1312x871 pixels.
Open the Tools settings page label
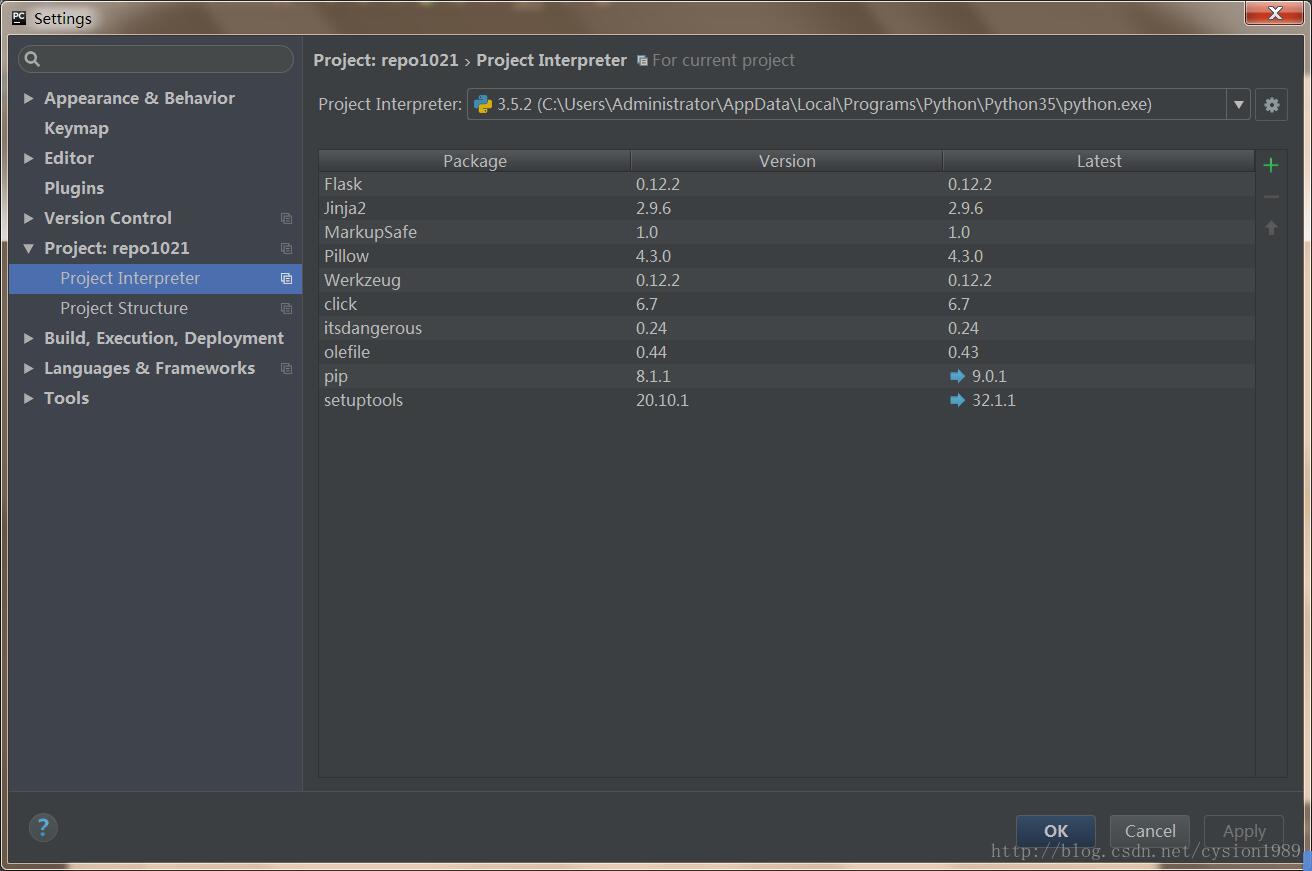tap(66, 398)
